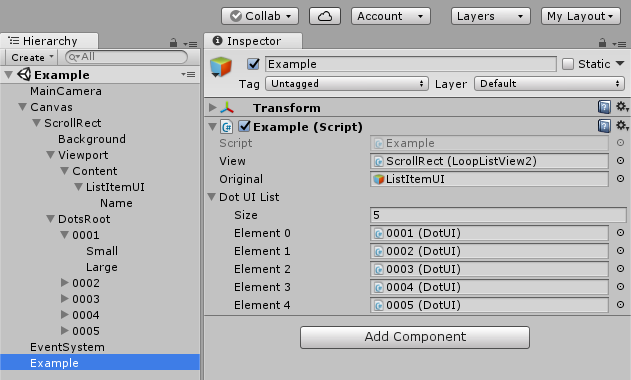
Task: Select ListItemUI in the Hierarchy
Action: click(115, 187)
